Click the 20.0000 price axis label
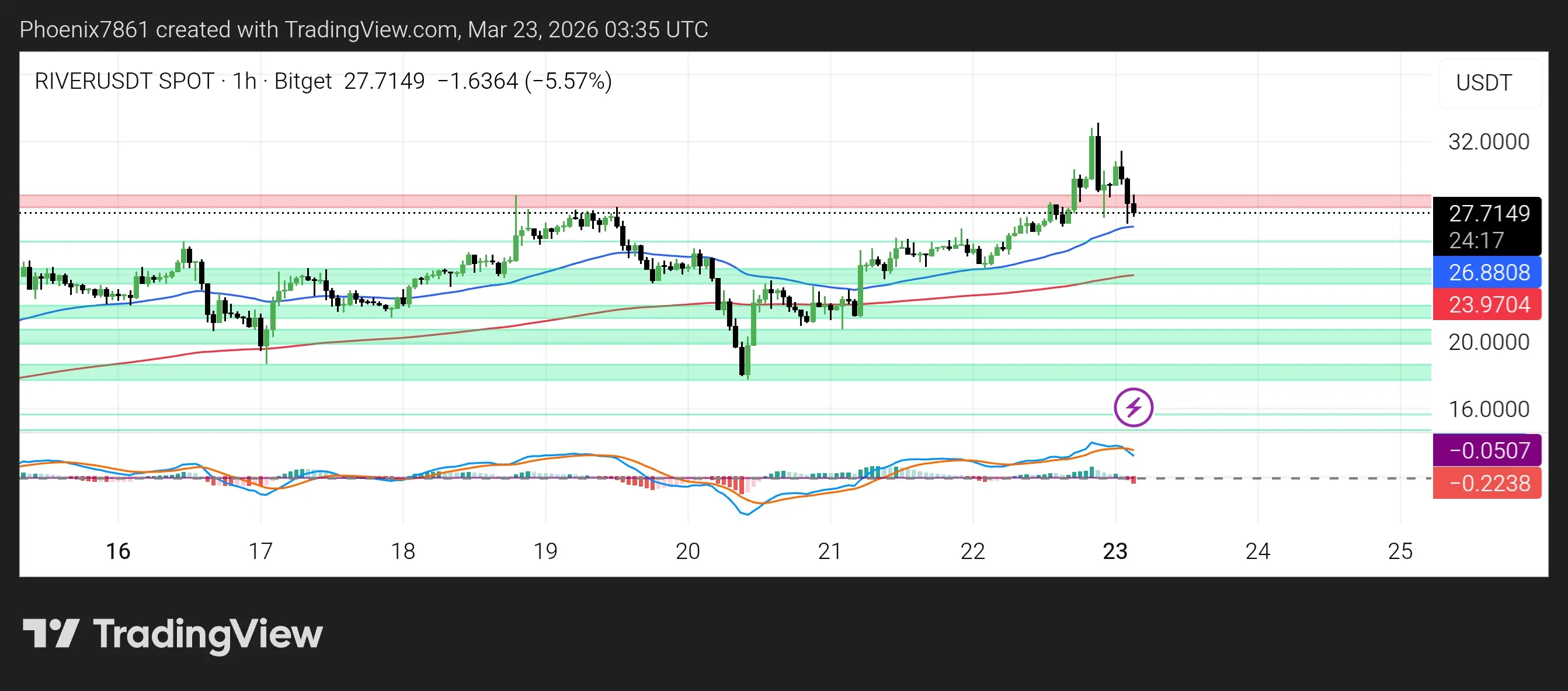Screen dimensions: 1568x691 (1488, 342)
